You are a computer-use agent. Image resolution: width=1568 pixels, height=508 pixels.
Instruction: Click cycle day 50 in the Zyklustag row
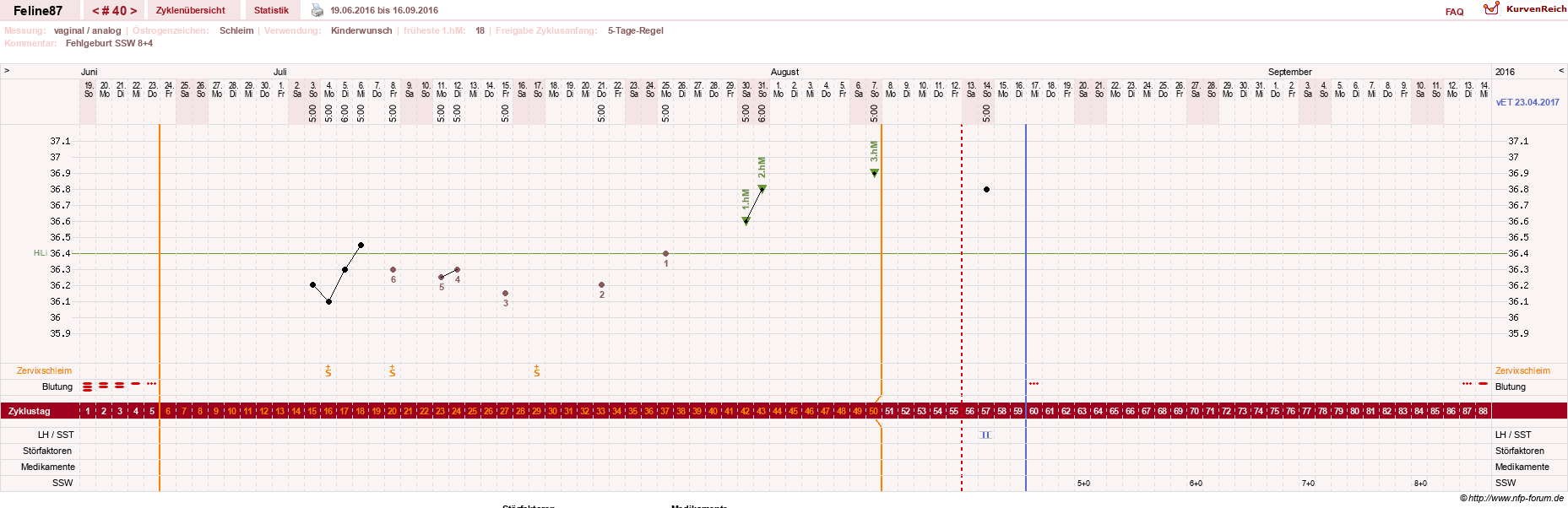point(873,411)
